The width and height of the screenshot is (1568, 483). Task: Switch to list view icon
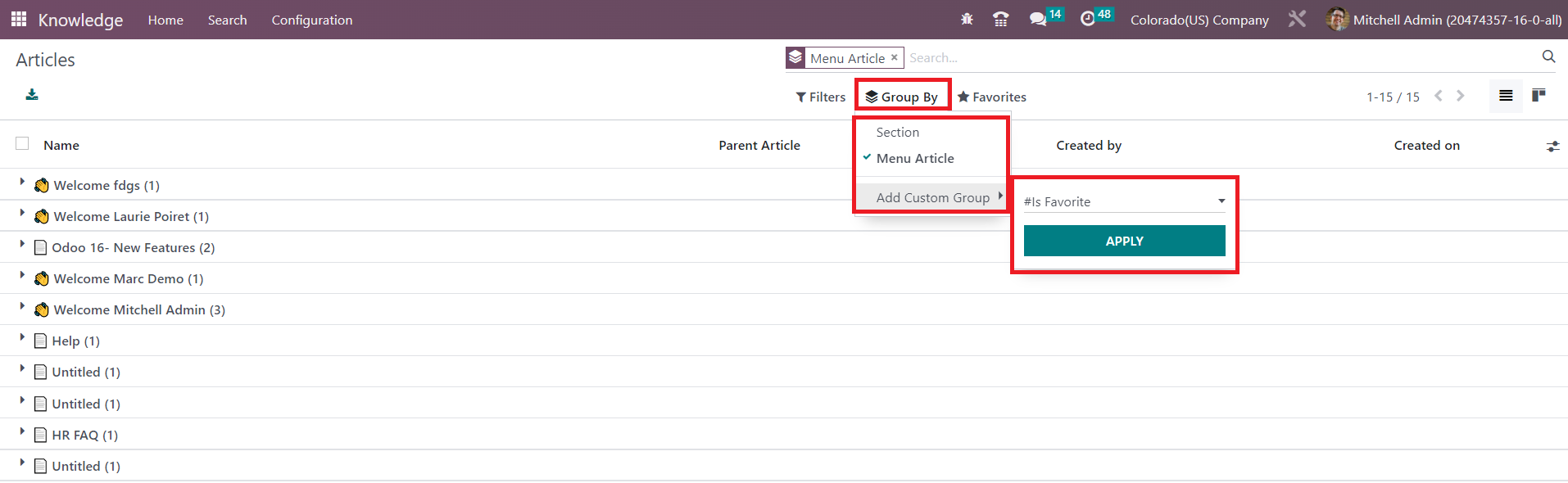[1506, 96]
